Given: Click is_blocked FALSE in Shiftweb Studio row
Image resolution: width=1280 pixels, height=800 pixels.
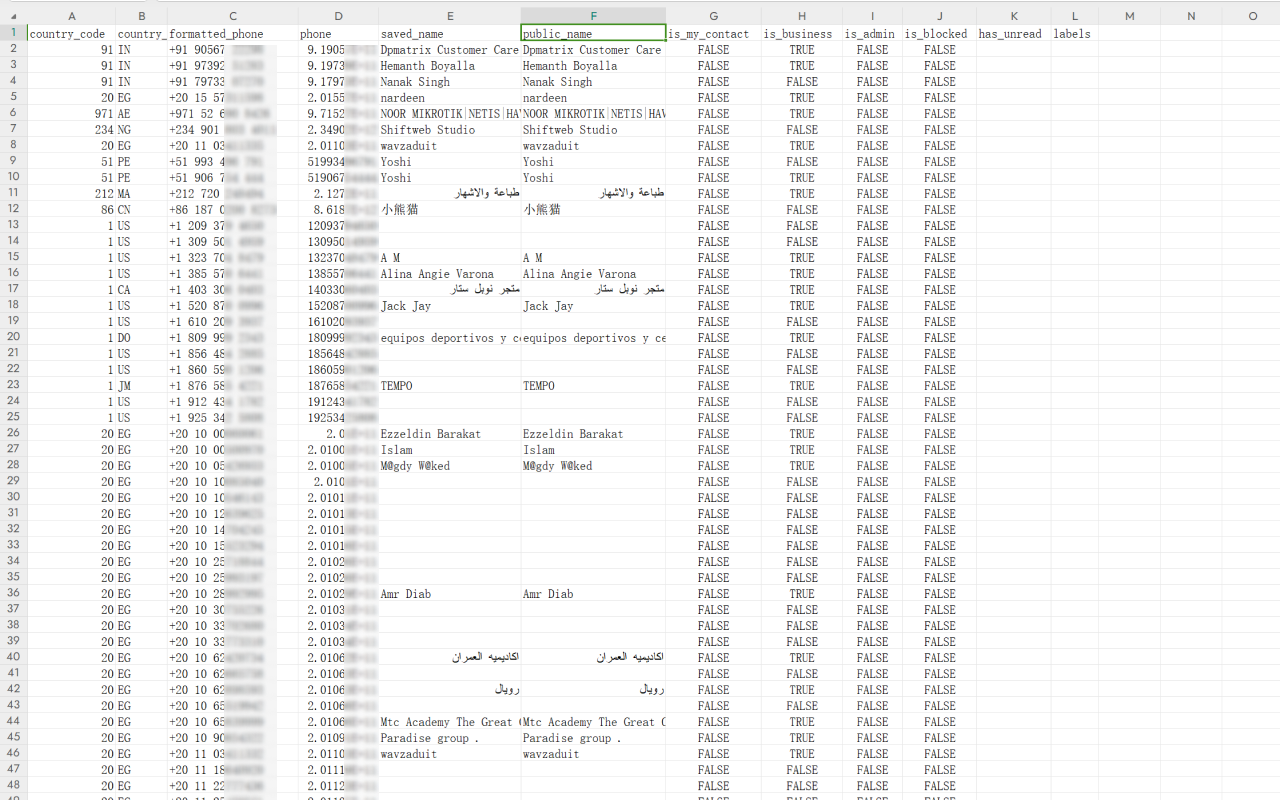Looking at the screenshot, I should click(x=939, y=130).
